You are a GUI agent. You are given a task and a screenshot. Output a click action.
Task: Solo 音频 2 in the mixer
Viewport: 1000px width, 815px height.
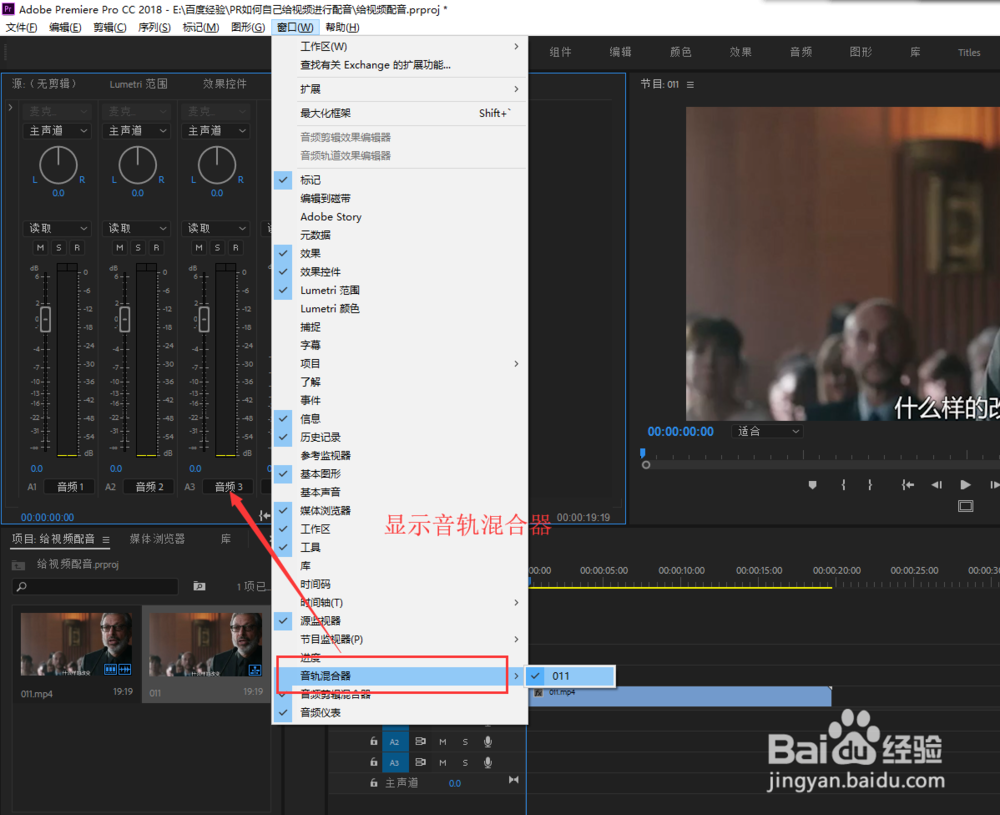click(138, 247)
